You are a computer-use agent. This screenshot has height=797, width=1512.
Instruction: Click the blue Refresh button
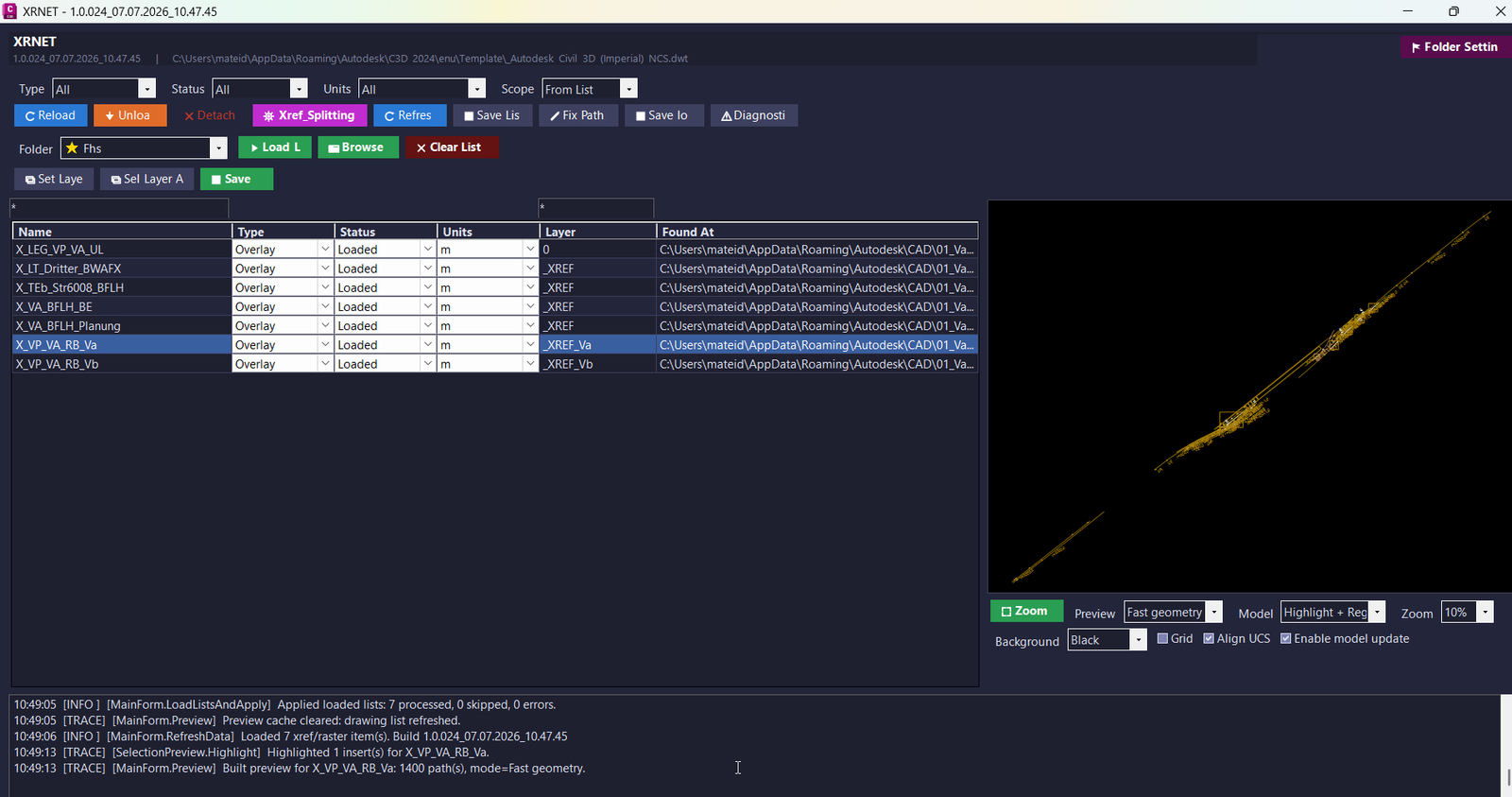click(409, 115)
